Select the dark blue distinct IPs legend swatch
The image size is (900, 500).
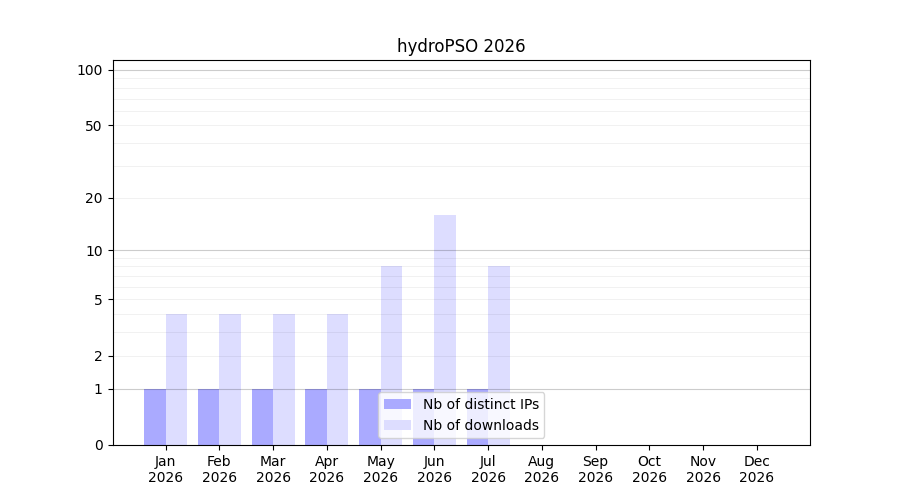click(x=397, y=404)
